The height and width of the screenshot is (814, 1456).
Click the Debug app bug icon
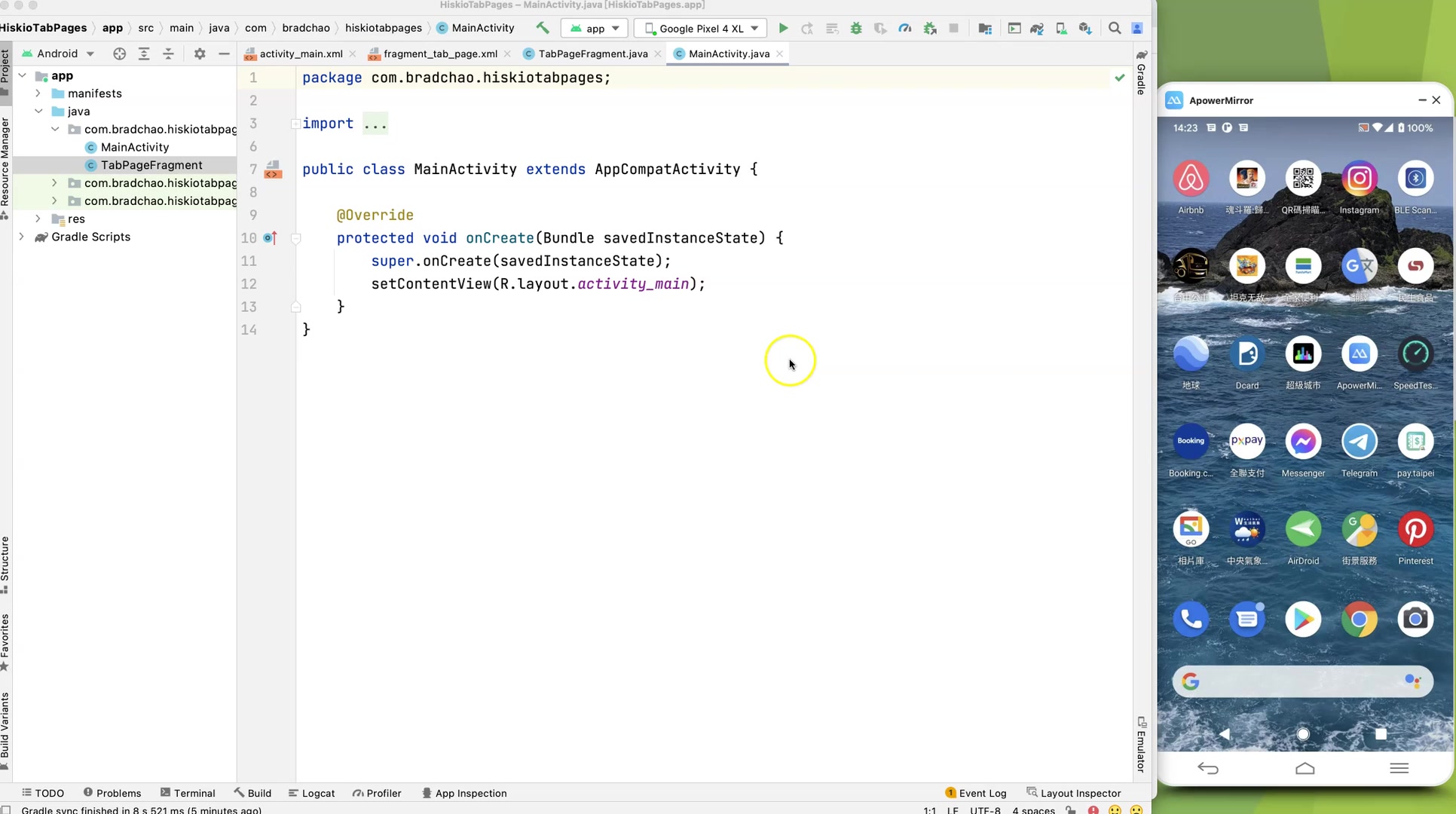[856, 29]
